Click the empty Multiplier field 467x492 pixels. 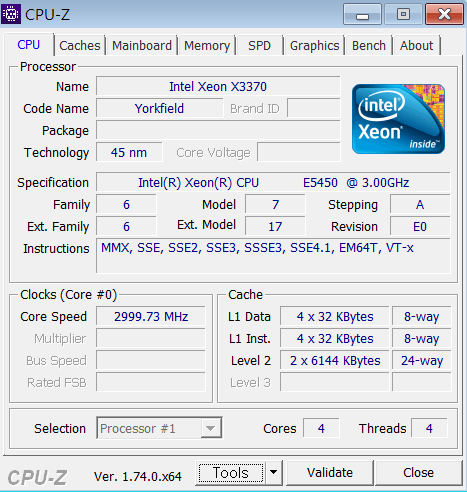(151, 339)
